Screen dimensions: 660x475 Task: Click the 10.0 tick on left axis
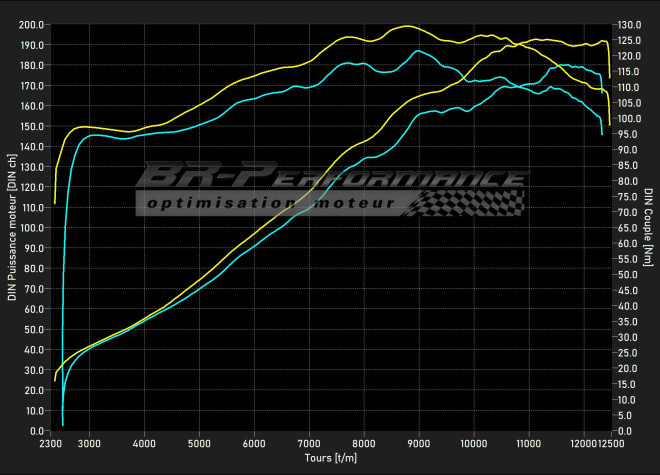34,411
